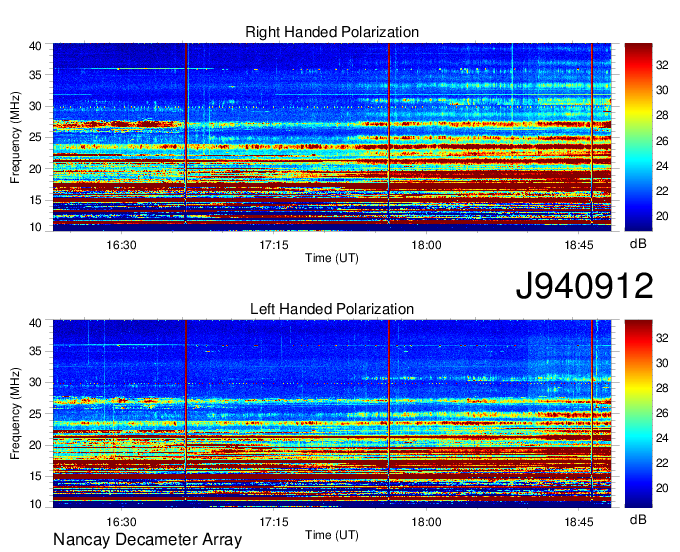
Task: Click the 16:30 time tick under the upper plot
Action: tap(121, 245)
